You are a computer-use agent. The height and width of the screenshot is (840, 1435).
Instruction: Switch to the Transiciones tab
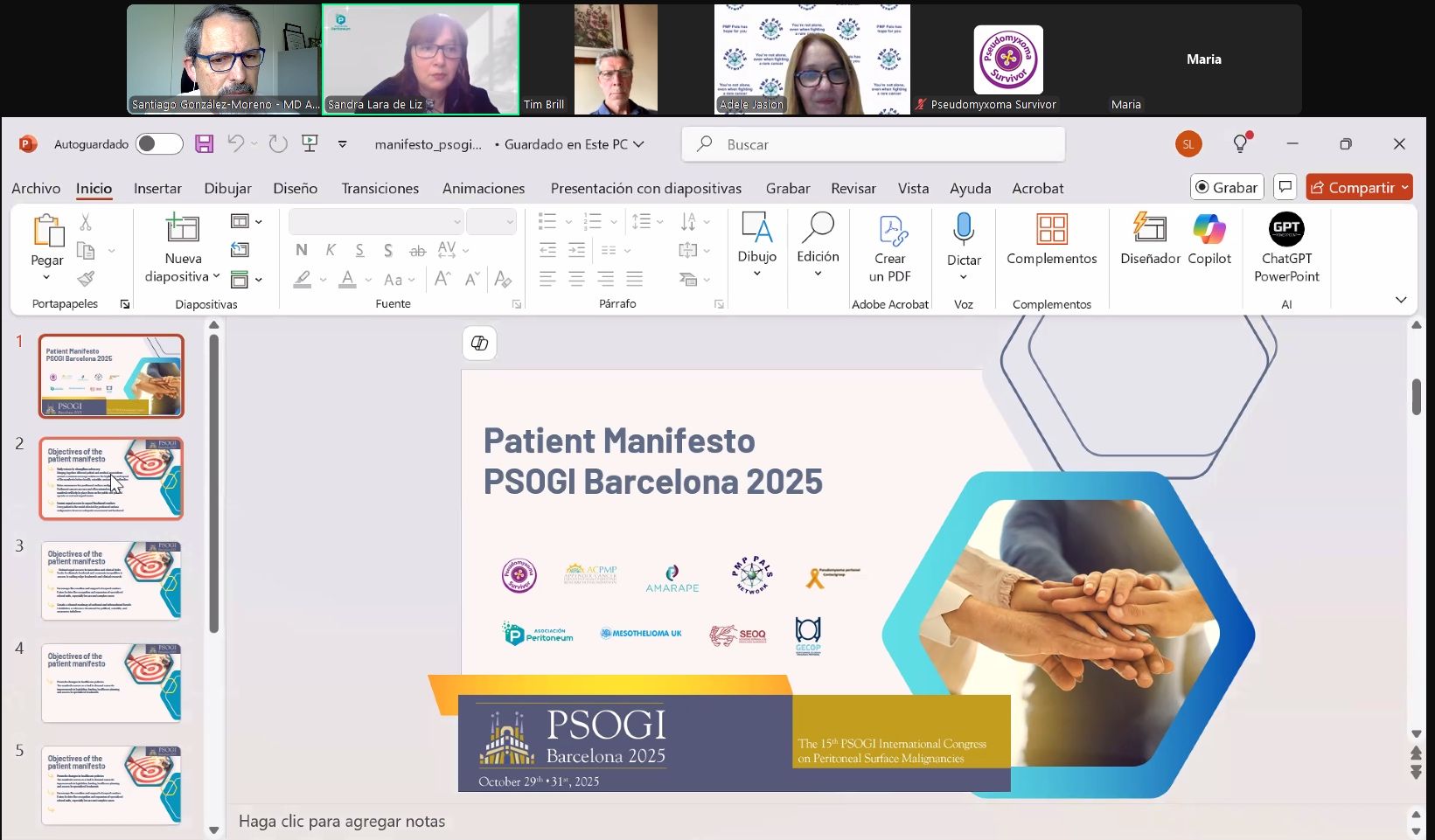tap(380, 188)
